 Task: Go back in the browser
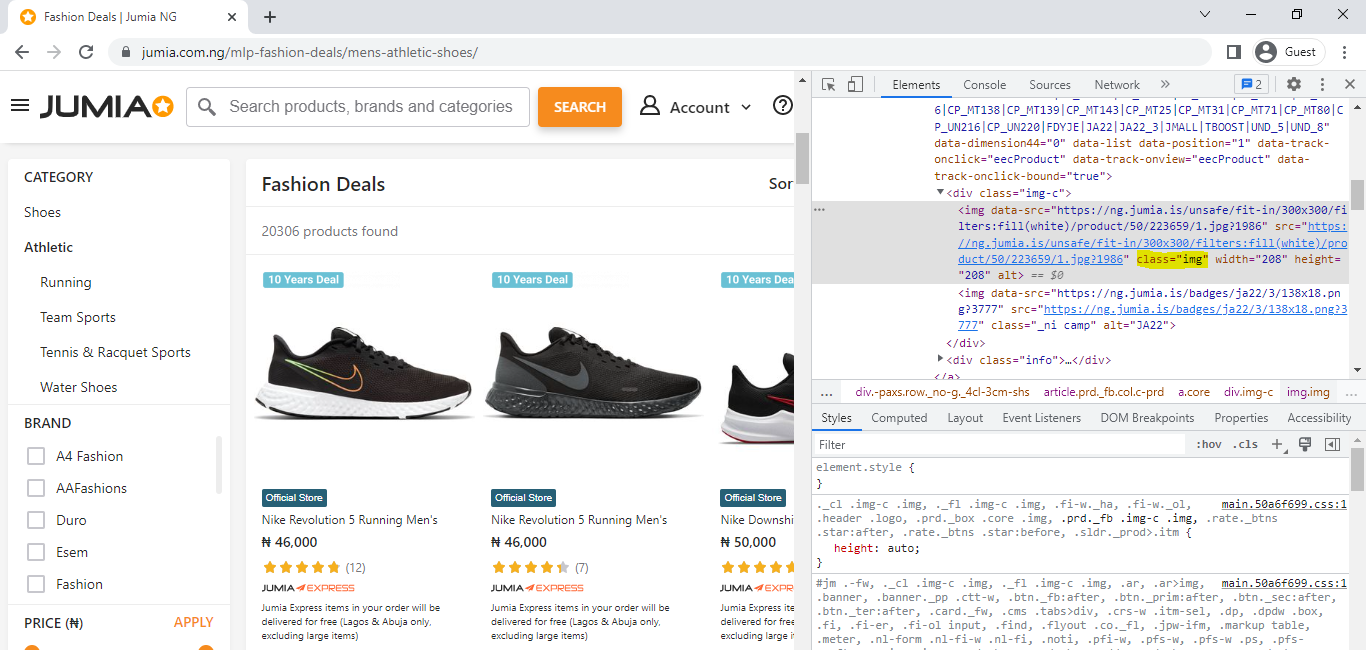click(22, 52)
